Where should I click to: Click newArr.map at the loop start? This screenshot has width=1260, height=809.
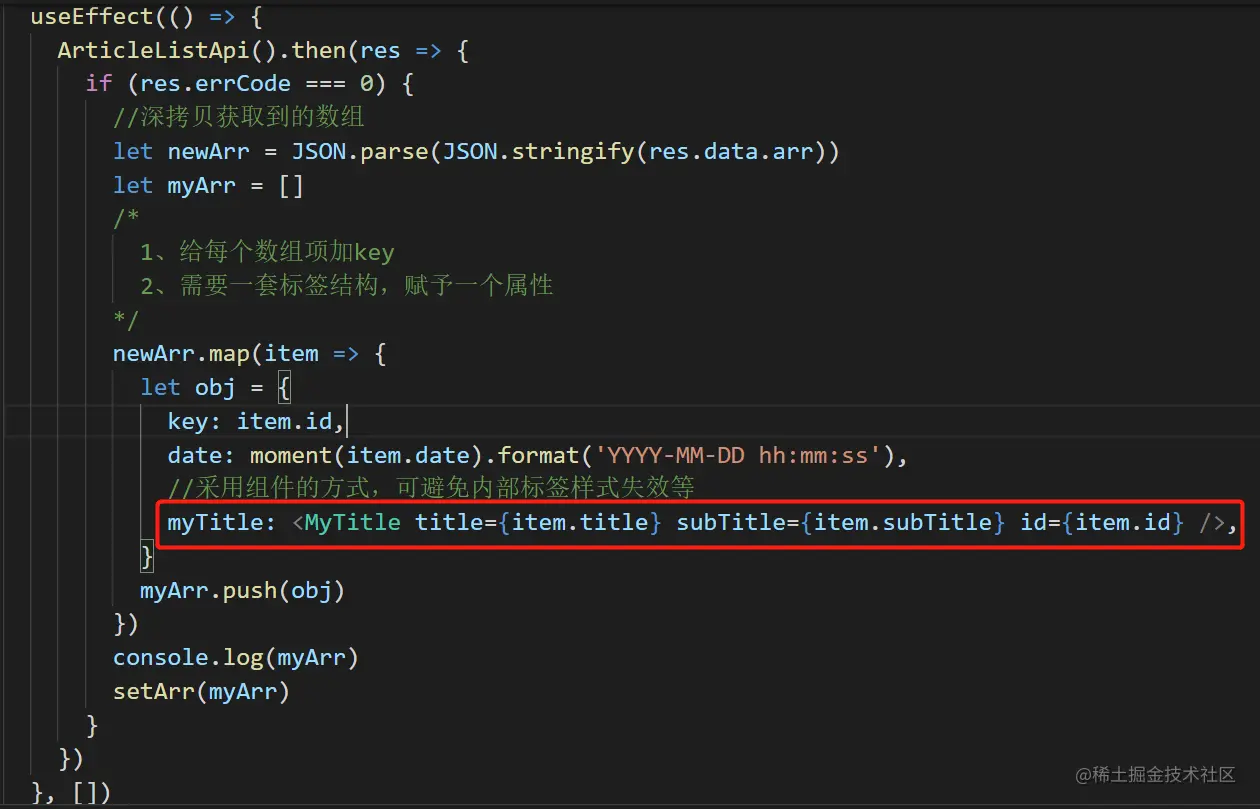point(182,354)
